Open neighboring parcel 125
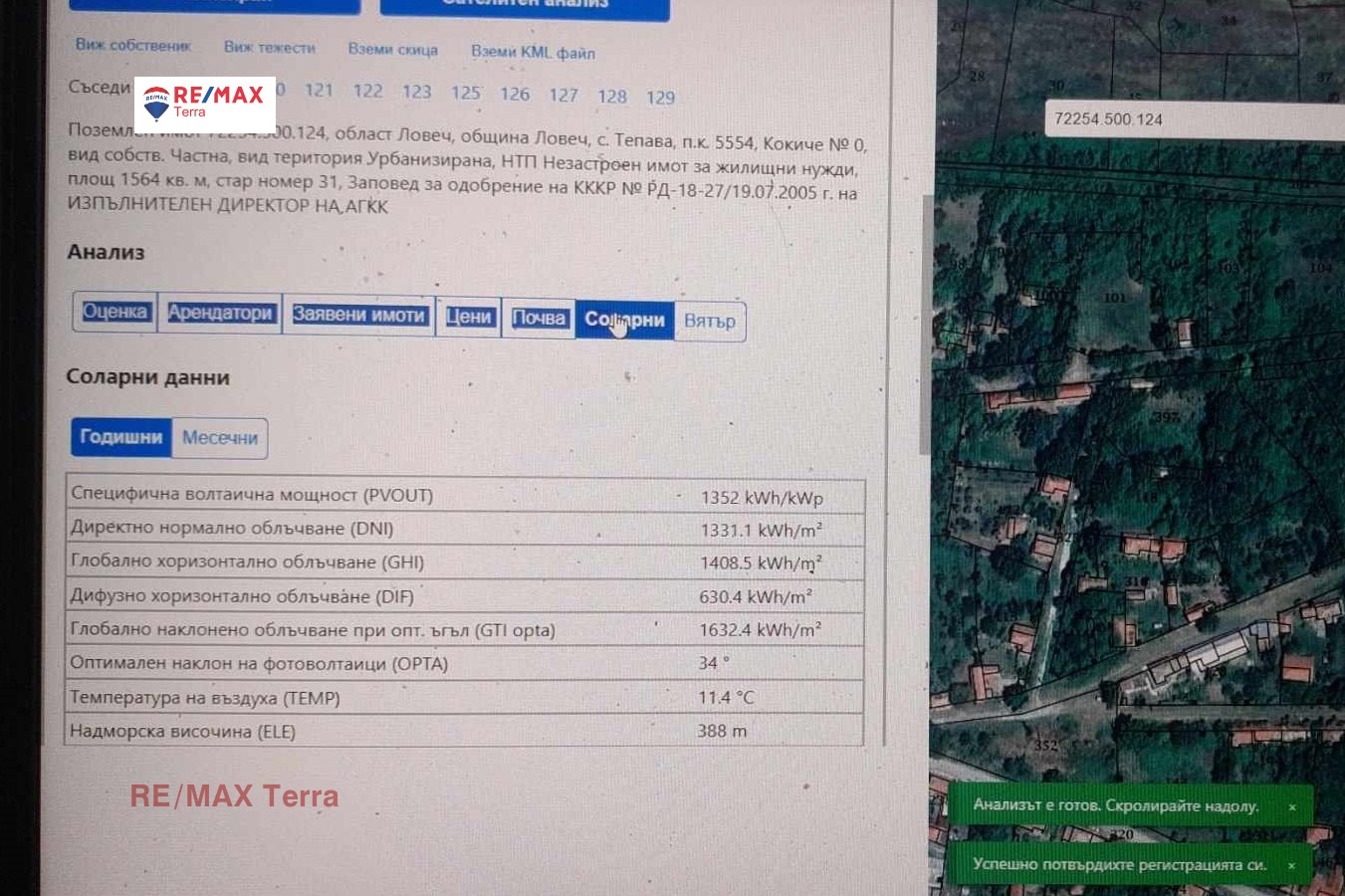1345x896 pixels. (x=466, y=93)
